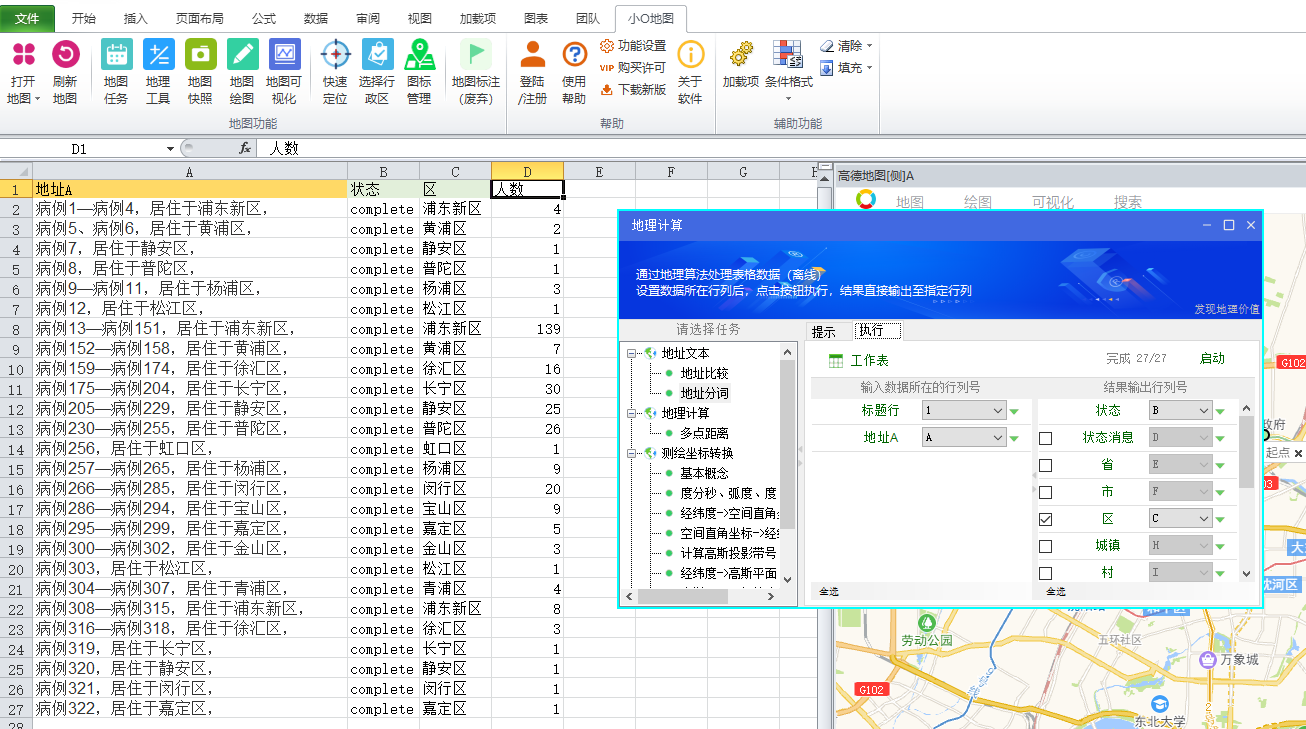Viewport: 1306px width, 729px height.
Task: Click VIP 购买许可
Action: click(633, 68)
